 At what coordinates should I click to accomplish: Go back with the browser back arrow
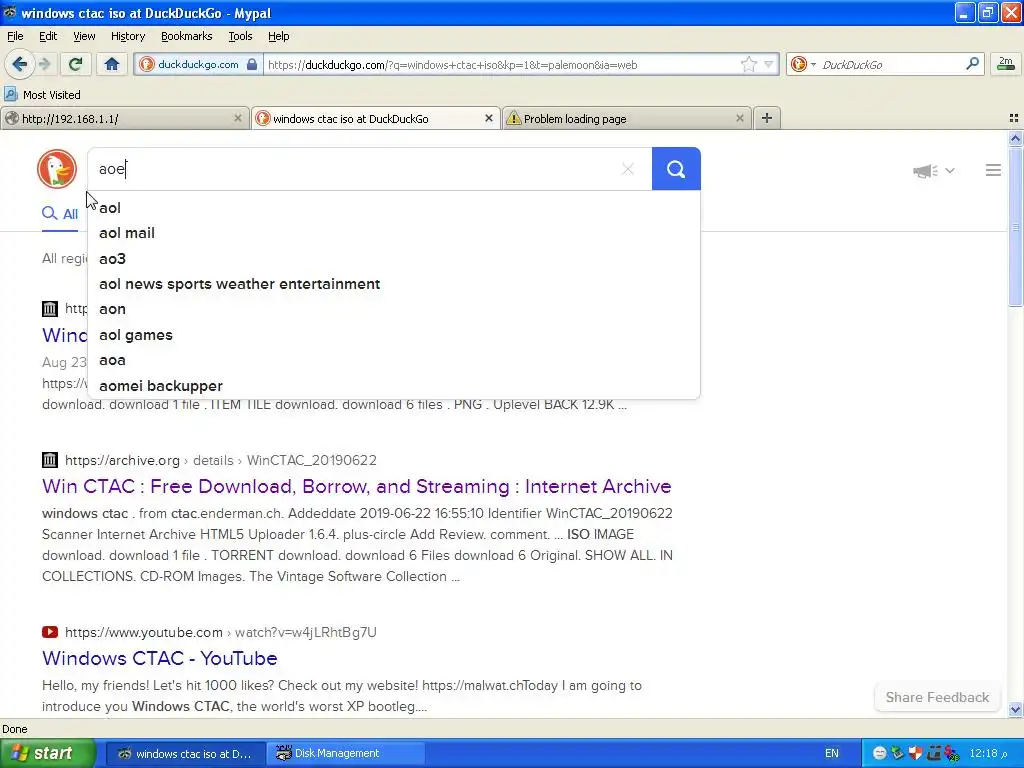pyautogui.click(x=20, y=64)
